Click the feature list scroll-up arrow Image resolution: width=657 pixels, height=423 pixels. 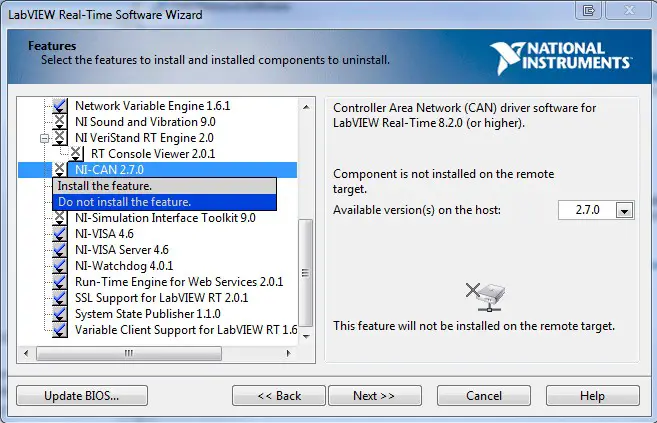pos(306,107)
